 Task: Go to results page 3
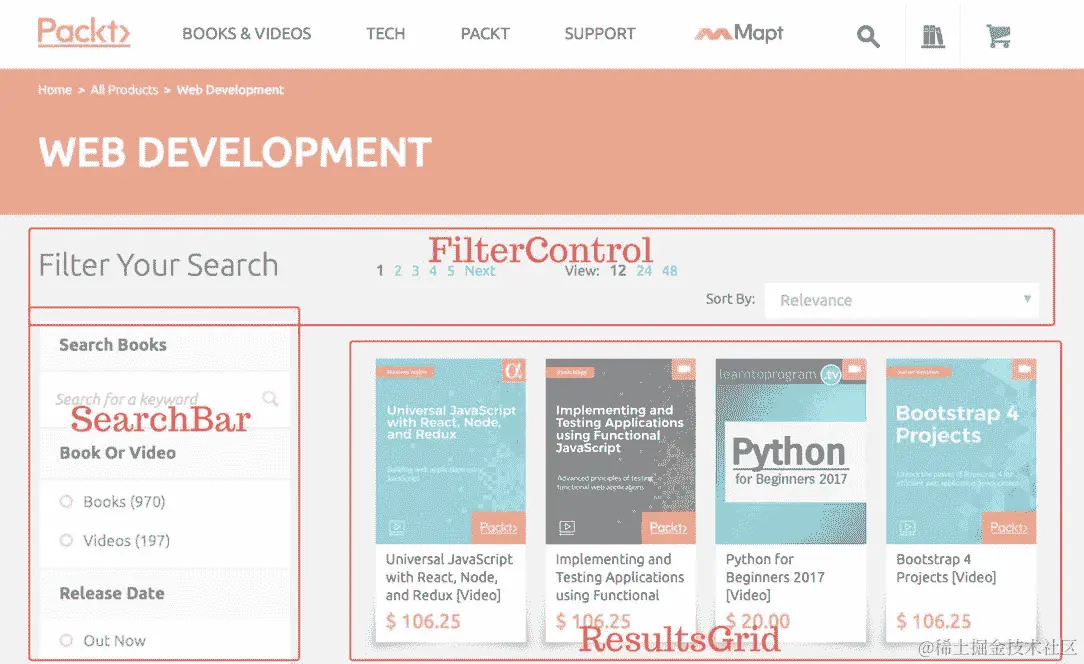(x=415, y=270)
